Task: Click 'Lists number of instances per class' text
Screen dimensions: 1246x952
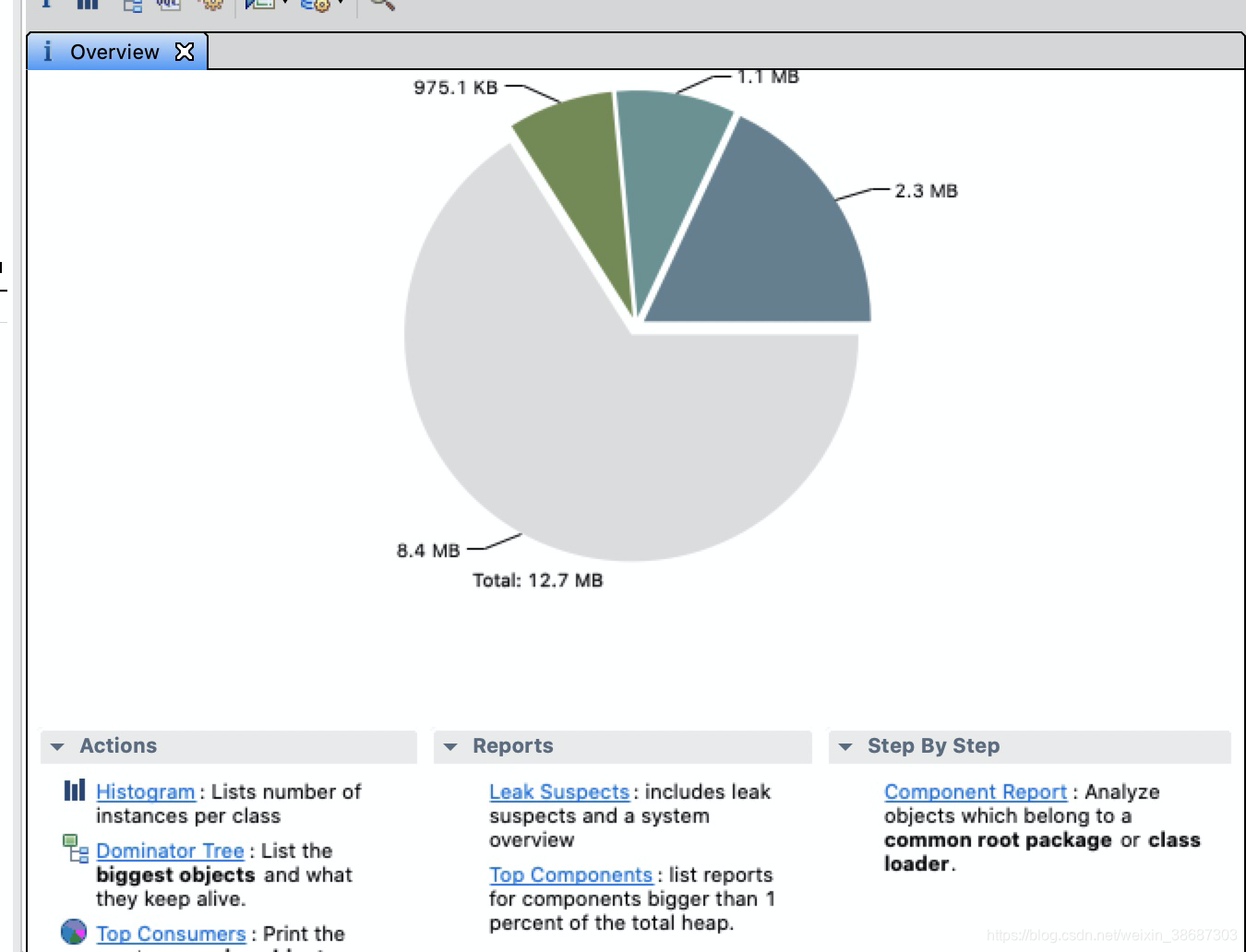Action: coord(229,803)
